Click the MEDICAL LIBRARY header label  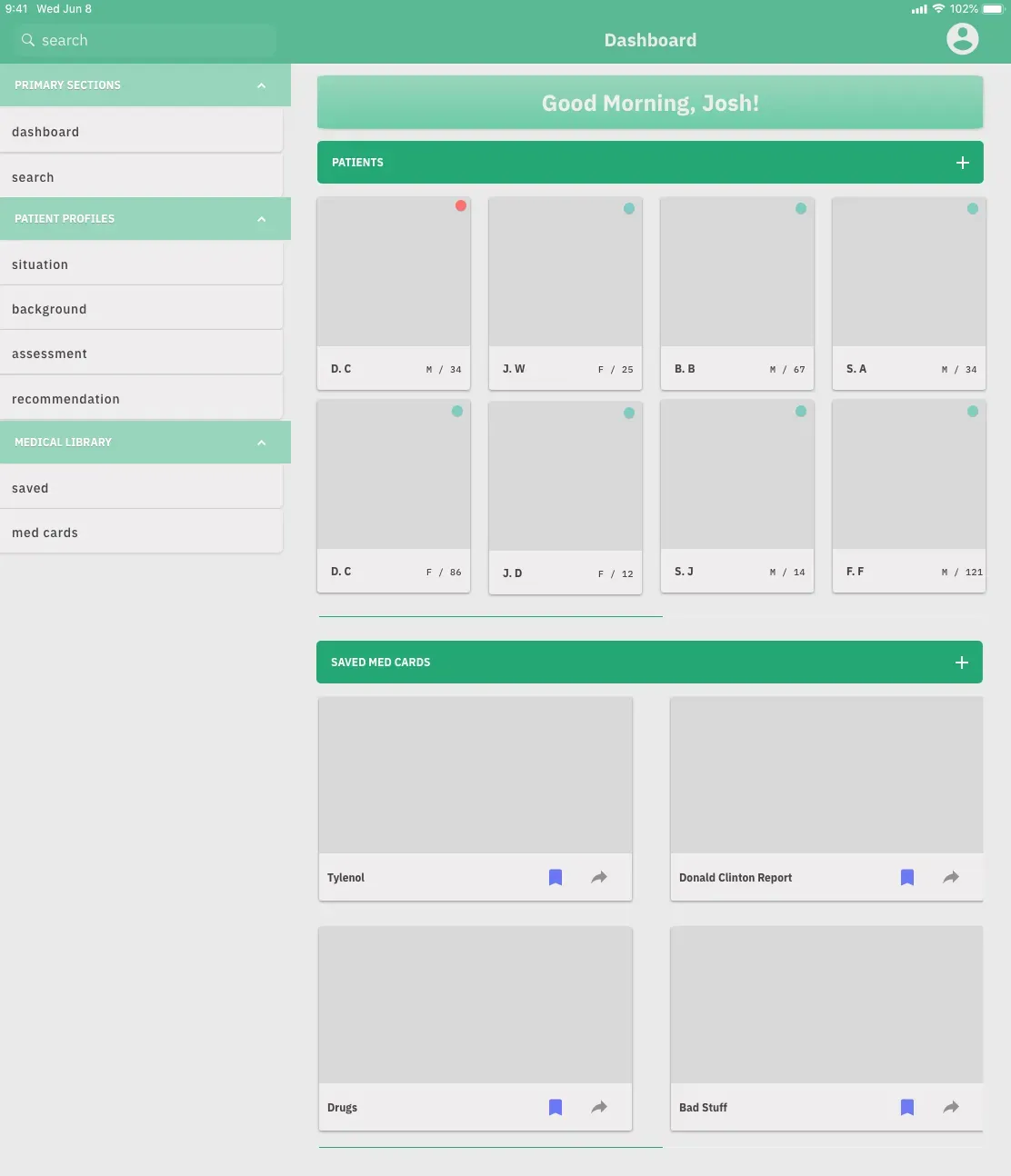[63, 443]
